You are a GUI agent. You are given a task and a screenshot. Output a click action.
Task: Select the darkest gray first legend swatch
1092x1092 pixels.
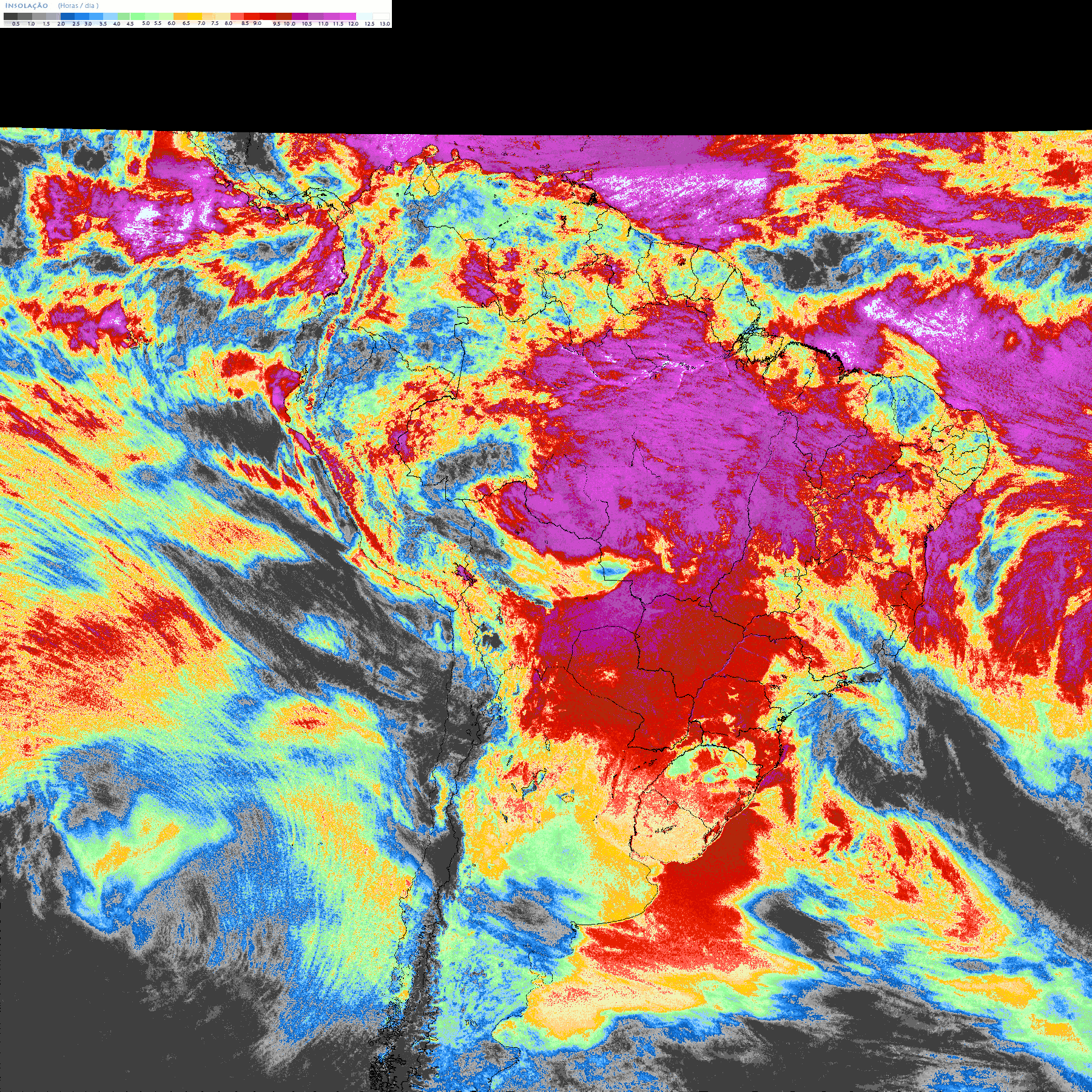[x=10, y=16]
